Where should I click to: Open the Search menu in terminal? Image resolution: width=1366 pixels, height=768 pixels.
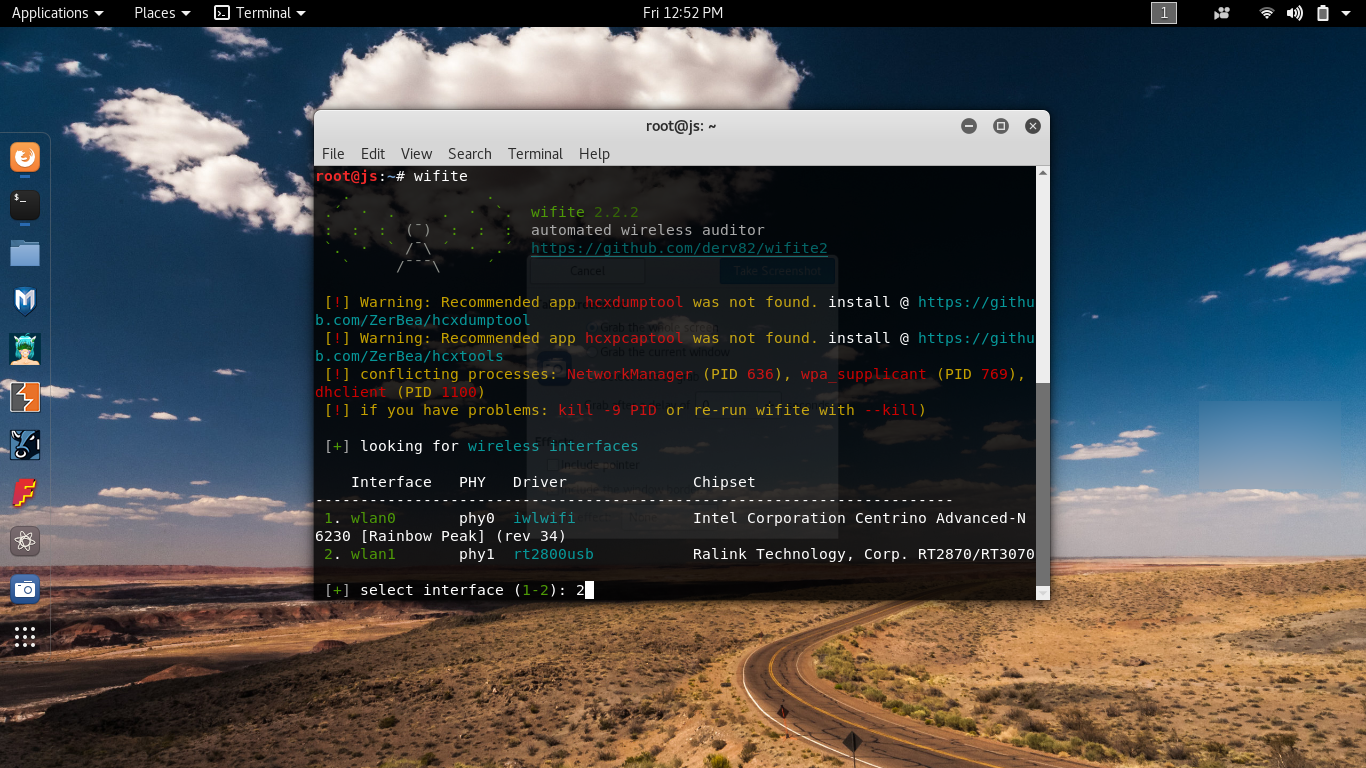point(470,154)
